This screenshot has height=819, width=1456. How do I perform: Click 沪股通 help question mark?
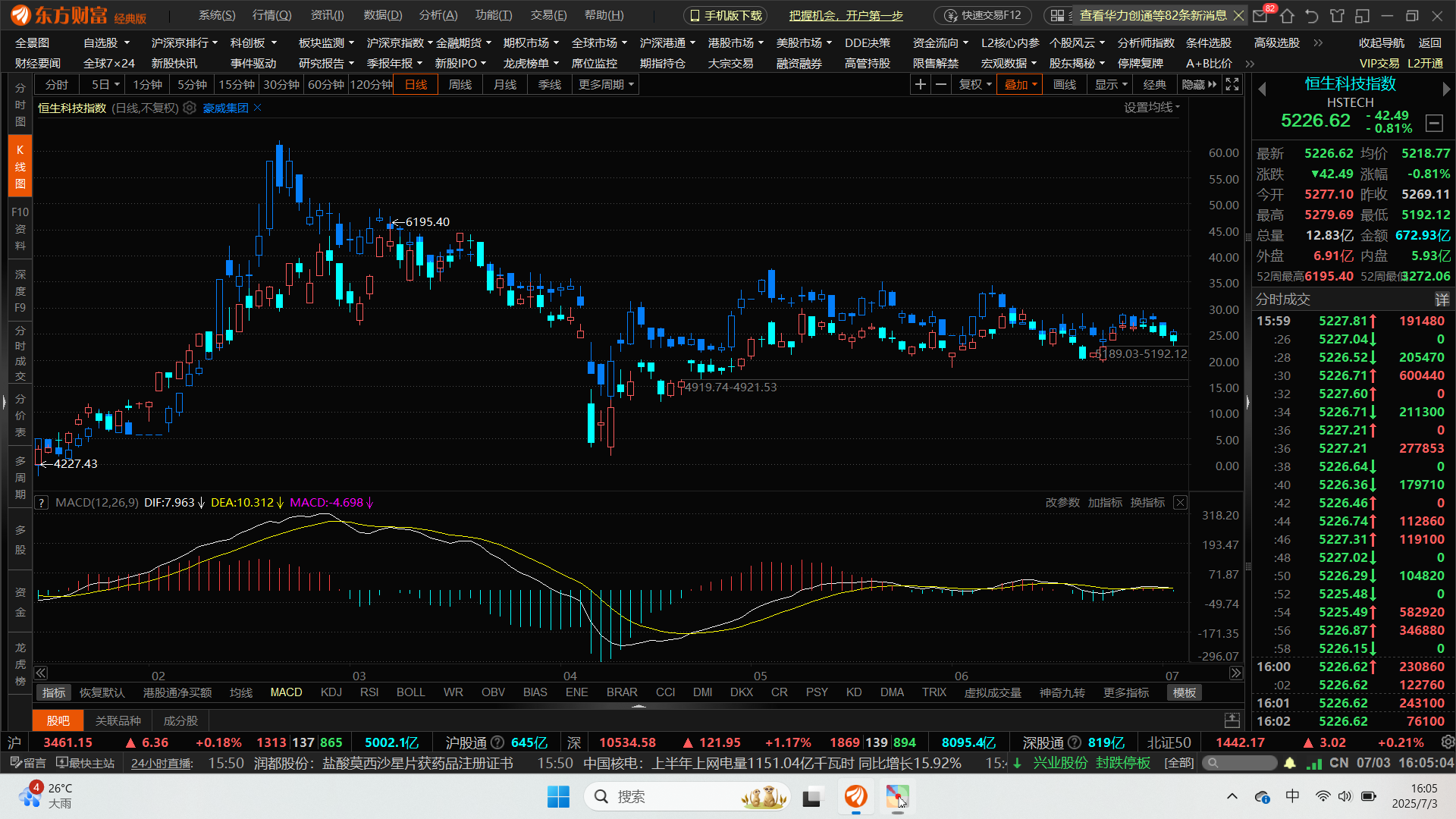[x=497, y=742]
